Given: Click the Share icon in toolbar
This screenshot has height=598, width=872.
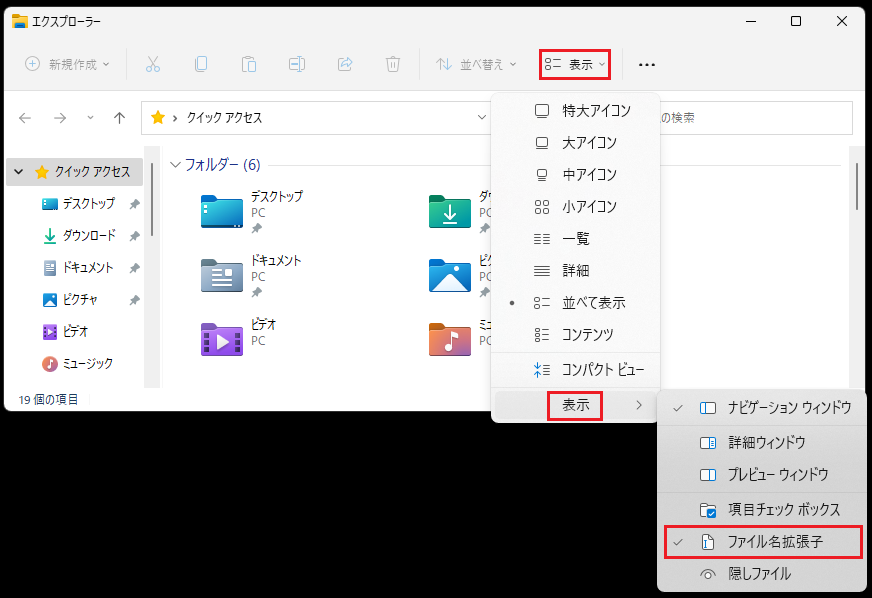Looking at the screenshot, I should [345, 64].
